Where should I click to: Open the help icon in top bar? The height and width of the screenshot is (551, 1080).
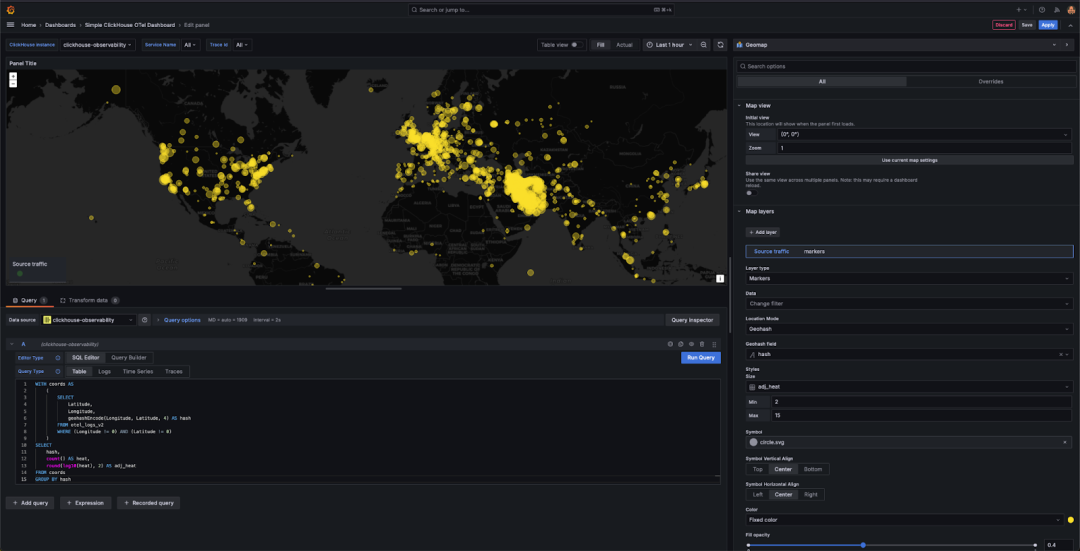[x=1041, y=9]
